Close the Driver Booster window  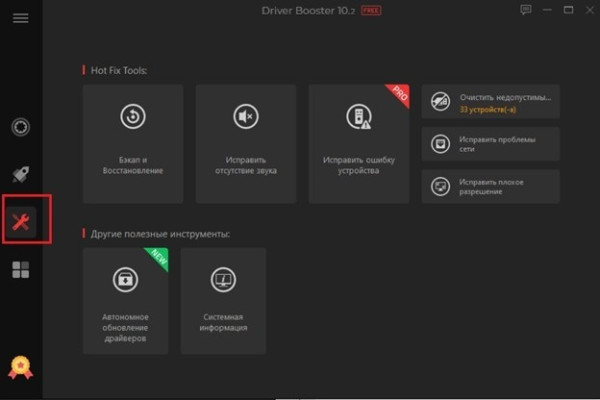click(590, 10)
